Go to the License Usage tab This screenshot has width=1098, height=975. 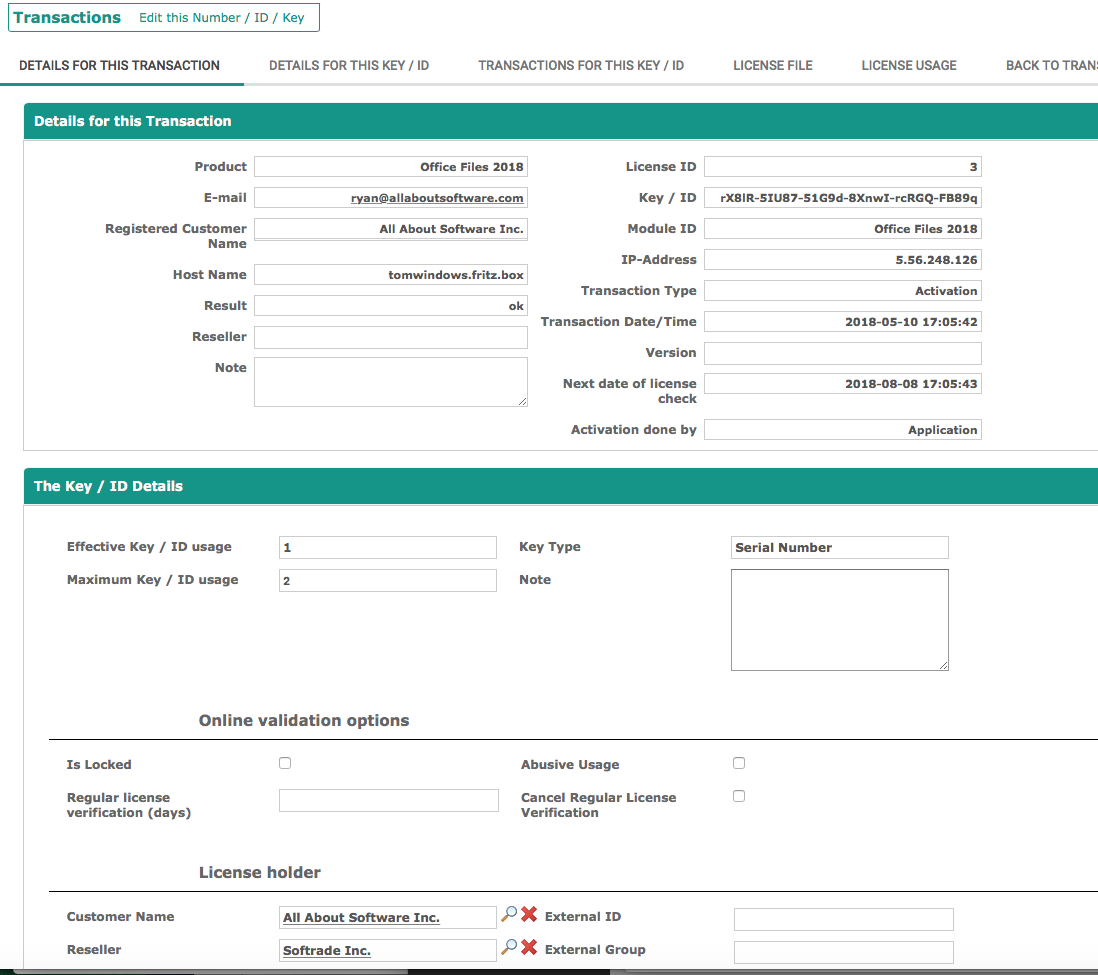[x=909, y=65]
